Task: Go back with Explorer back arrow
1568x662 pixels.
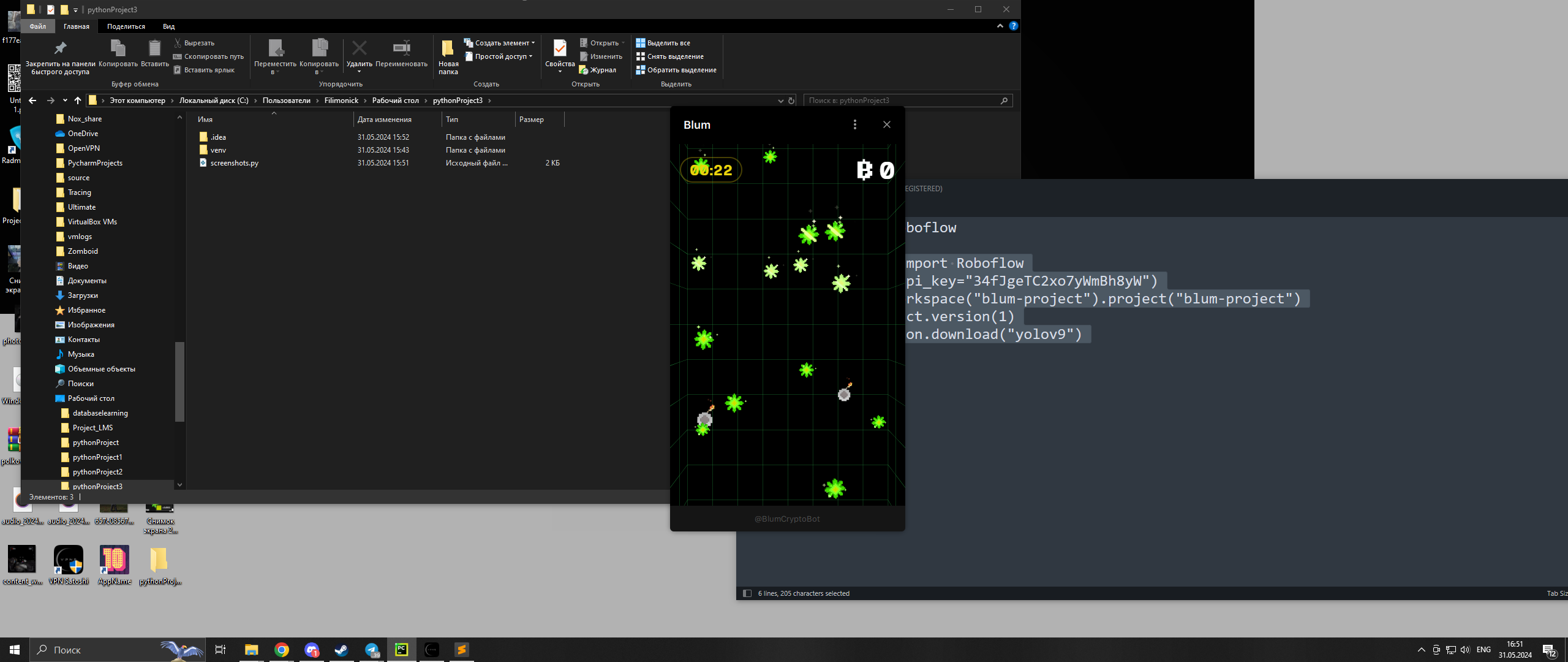Action: coord(32,101)
